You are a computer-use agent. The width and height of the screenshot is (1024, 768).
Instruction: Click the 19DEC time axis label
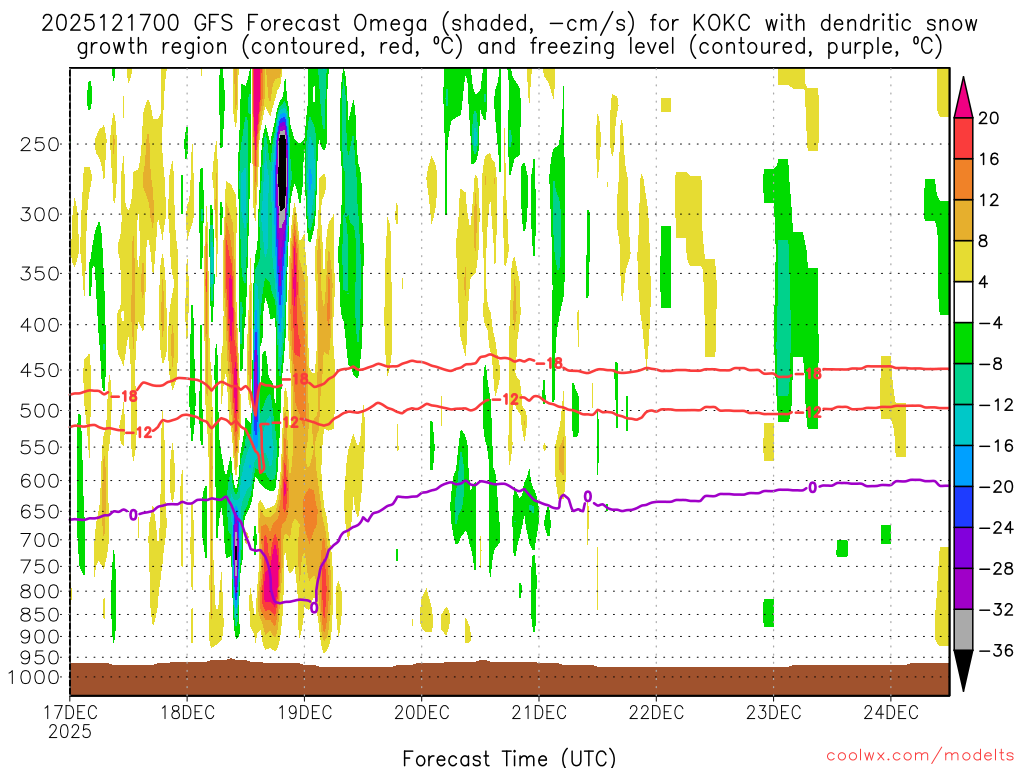click(x=304, y=712)
